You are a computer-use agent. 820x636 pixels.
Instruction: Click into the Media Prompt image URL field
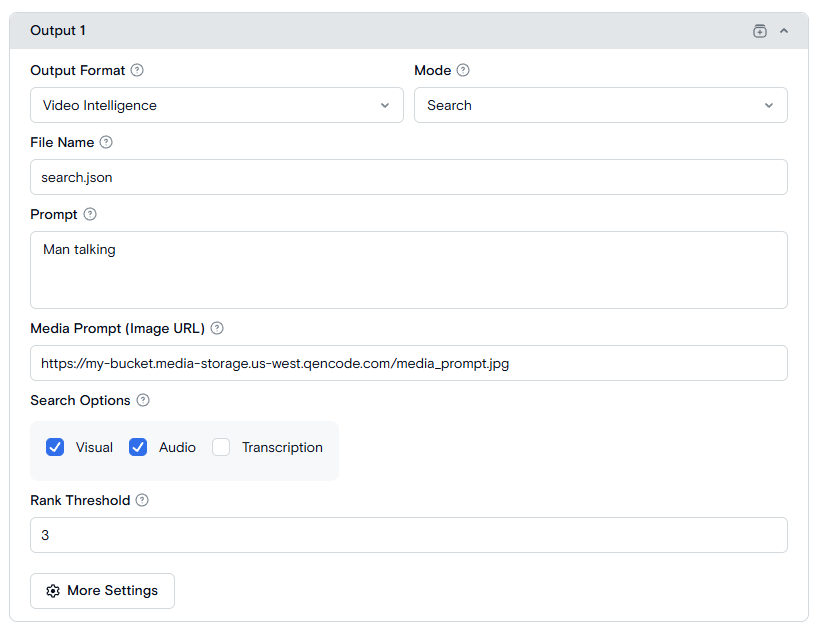click(408, 364)
